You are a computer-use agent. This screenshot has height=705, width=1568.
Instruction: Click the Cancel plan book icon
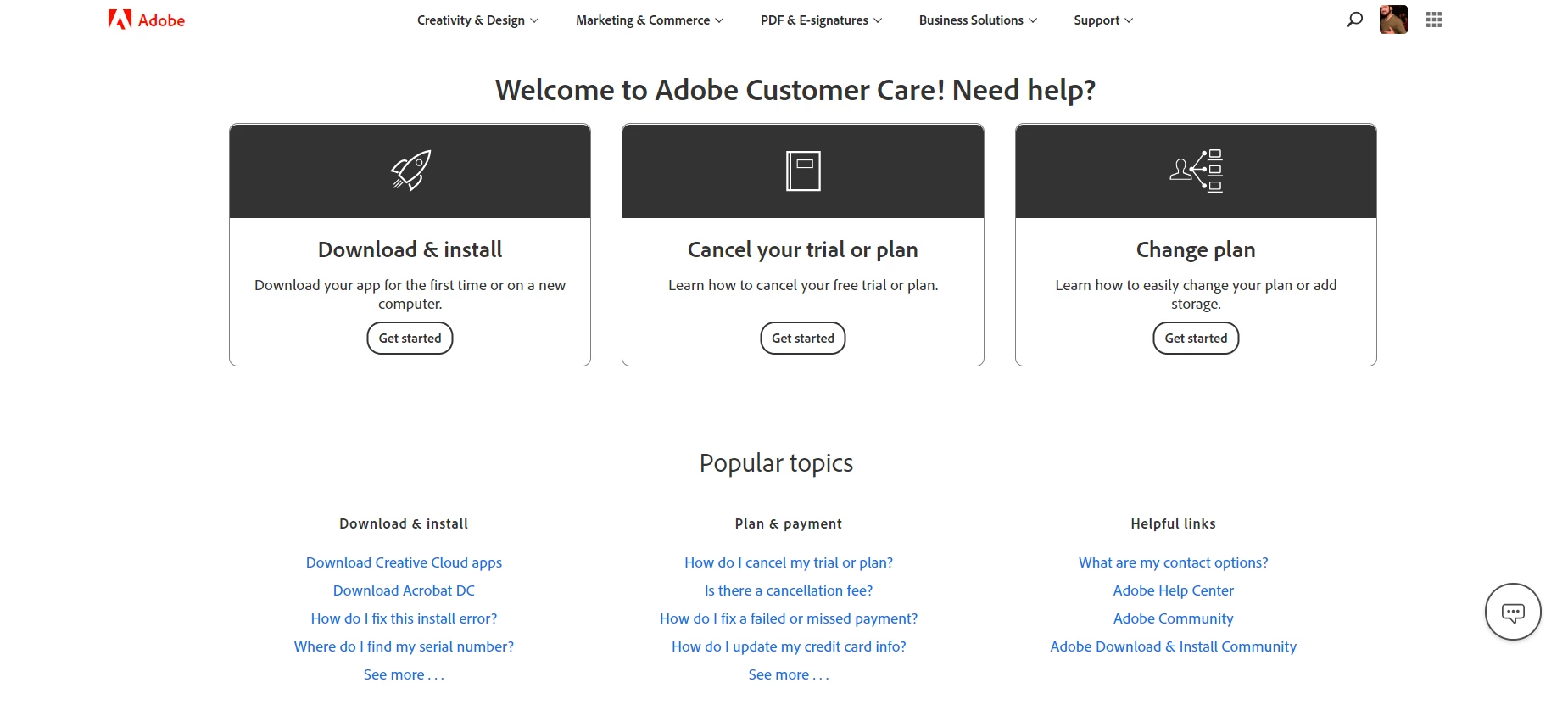(803, 171)
